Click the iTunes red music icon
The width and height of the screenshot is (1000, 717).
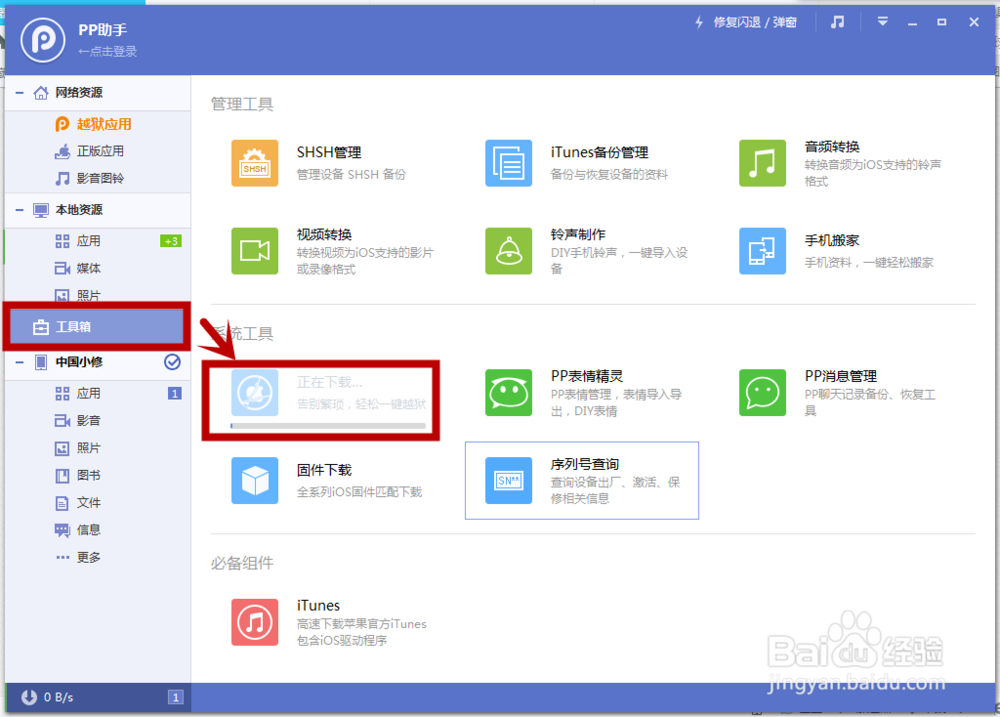click(254, 622)
